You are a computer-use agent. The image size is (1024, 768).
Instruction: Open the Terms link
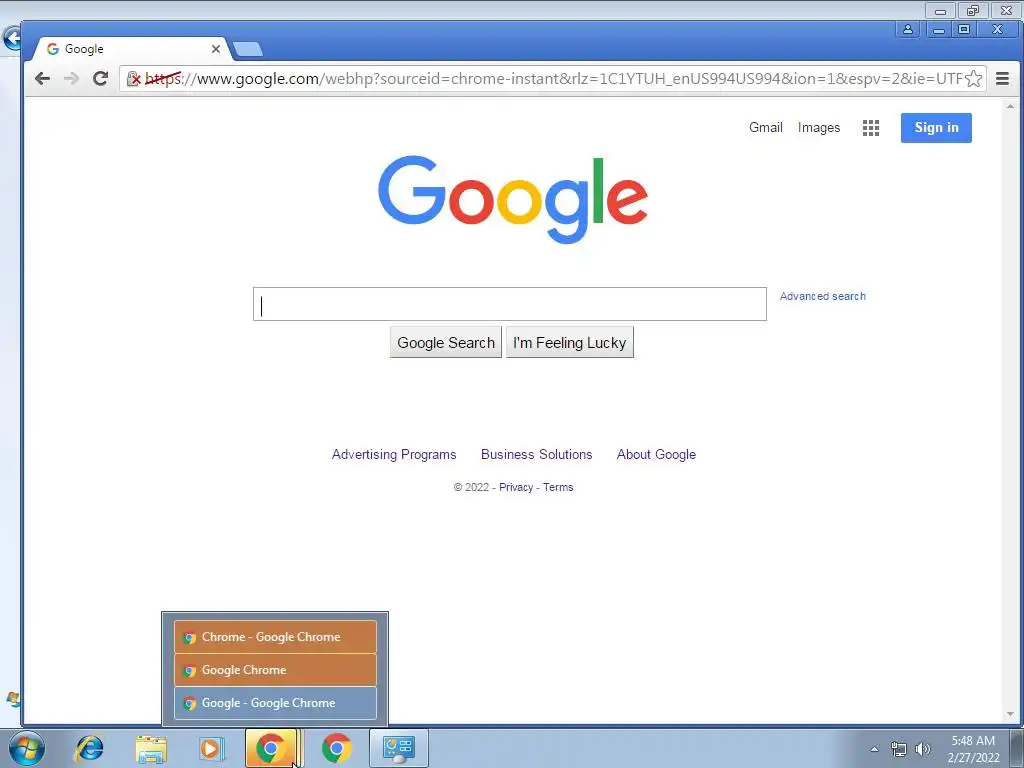point(558,487)
